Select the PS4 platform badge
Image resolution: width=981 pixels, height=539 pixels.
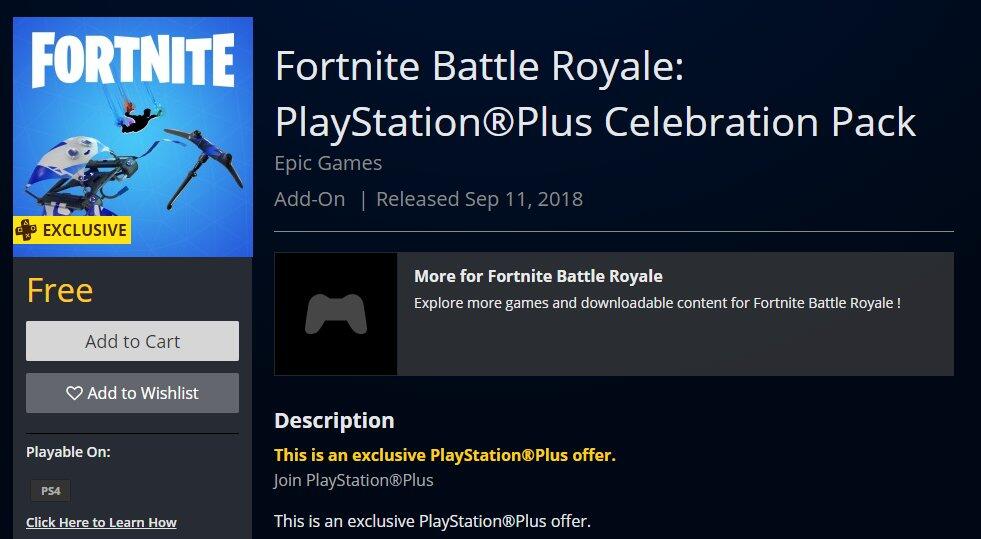coord(48,491)
